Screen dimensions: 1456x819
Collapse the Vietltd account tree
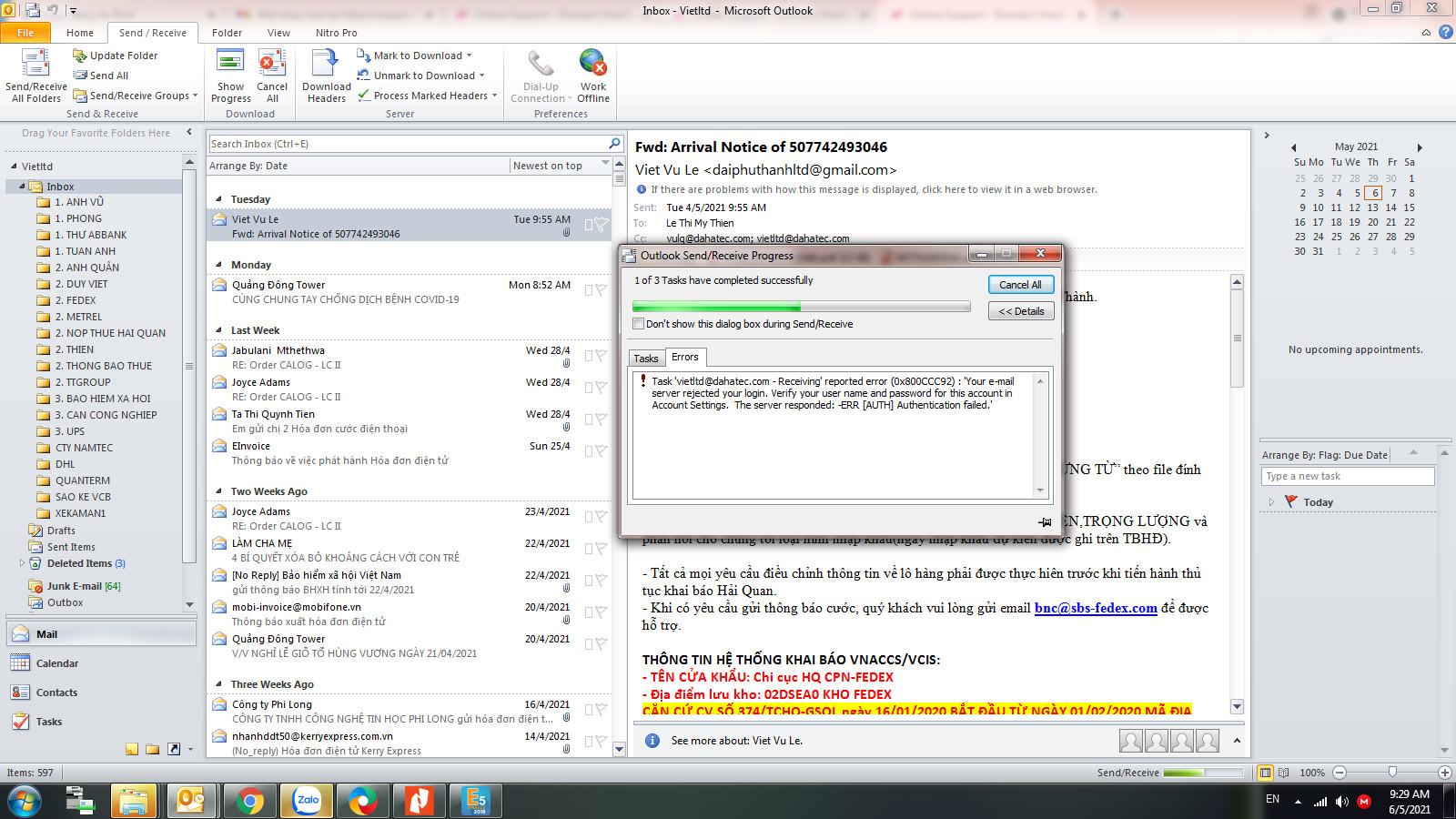14,167
